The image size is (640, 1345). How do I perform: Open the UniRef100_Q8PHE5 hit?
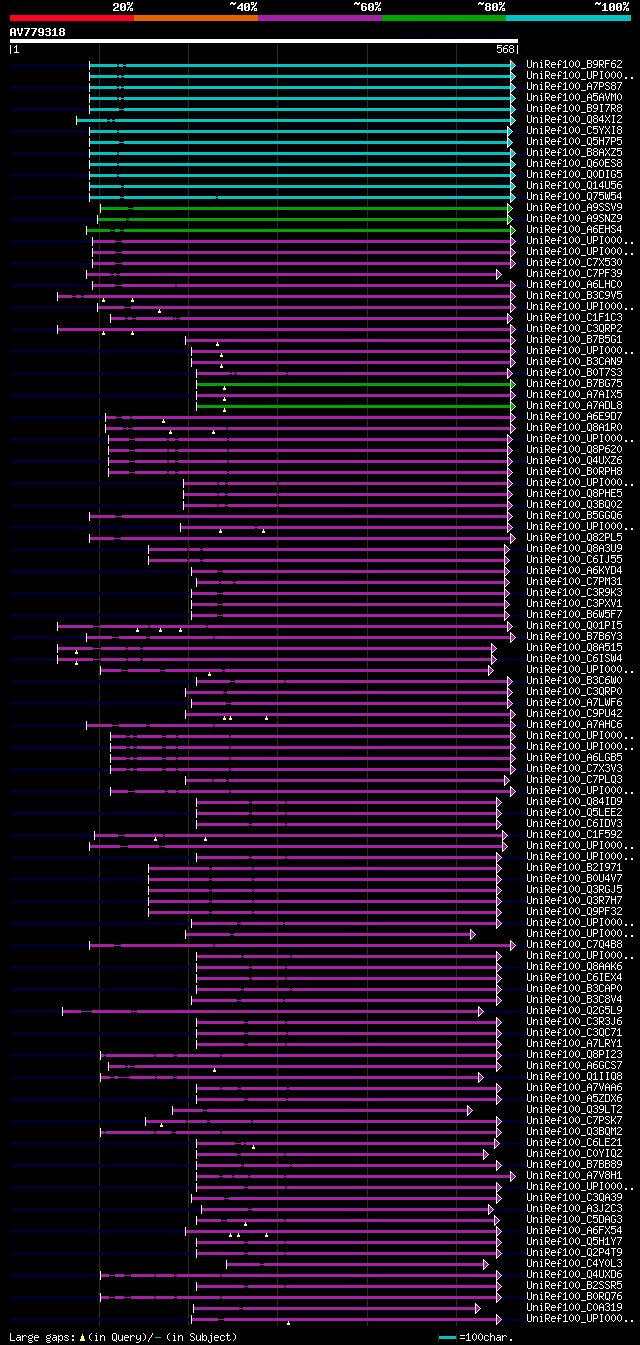(574, 494)
